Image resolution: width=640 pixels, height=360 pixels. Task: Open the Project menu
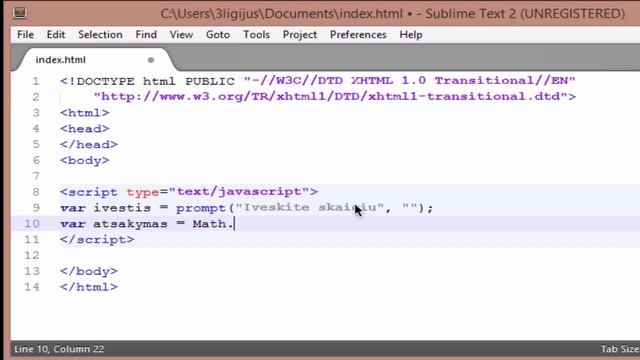point(300,35)
